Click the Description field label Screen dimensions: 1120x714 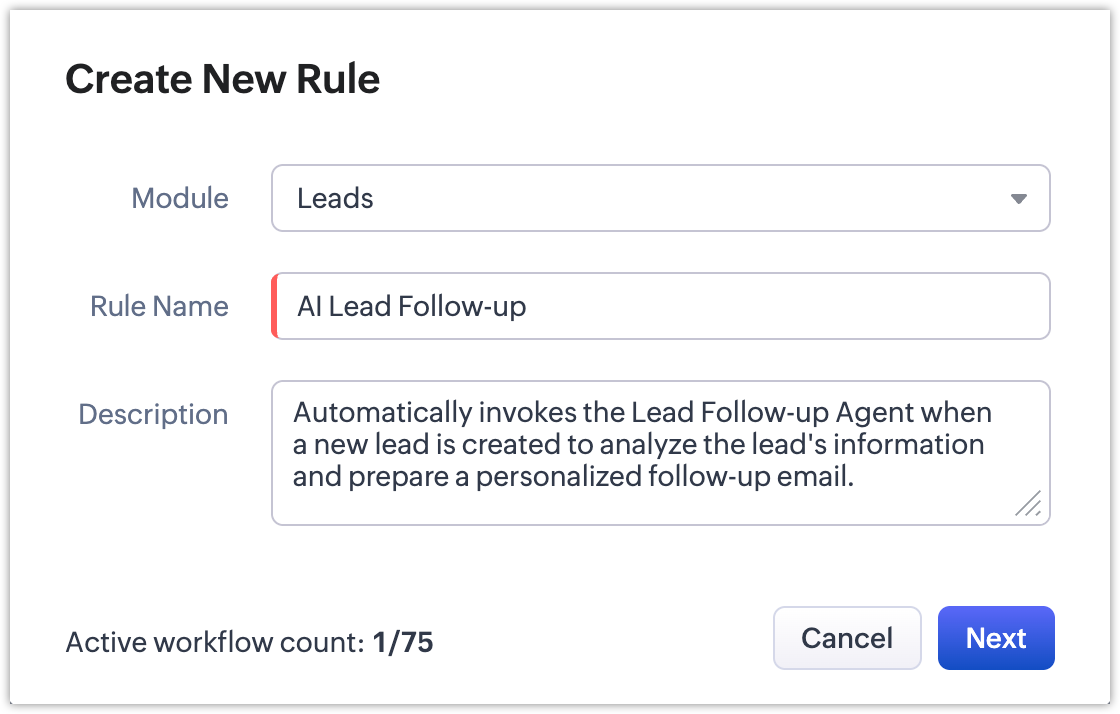tap(154, 414)
